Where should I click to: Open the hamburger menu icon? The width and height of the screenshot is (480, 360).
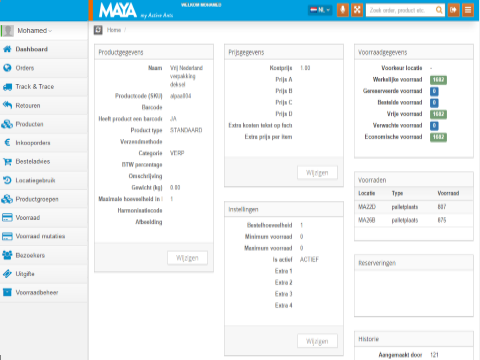[468, 10]
